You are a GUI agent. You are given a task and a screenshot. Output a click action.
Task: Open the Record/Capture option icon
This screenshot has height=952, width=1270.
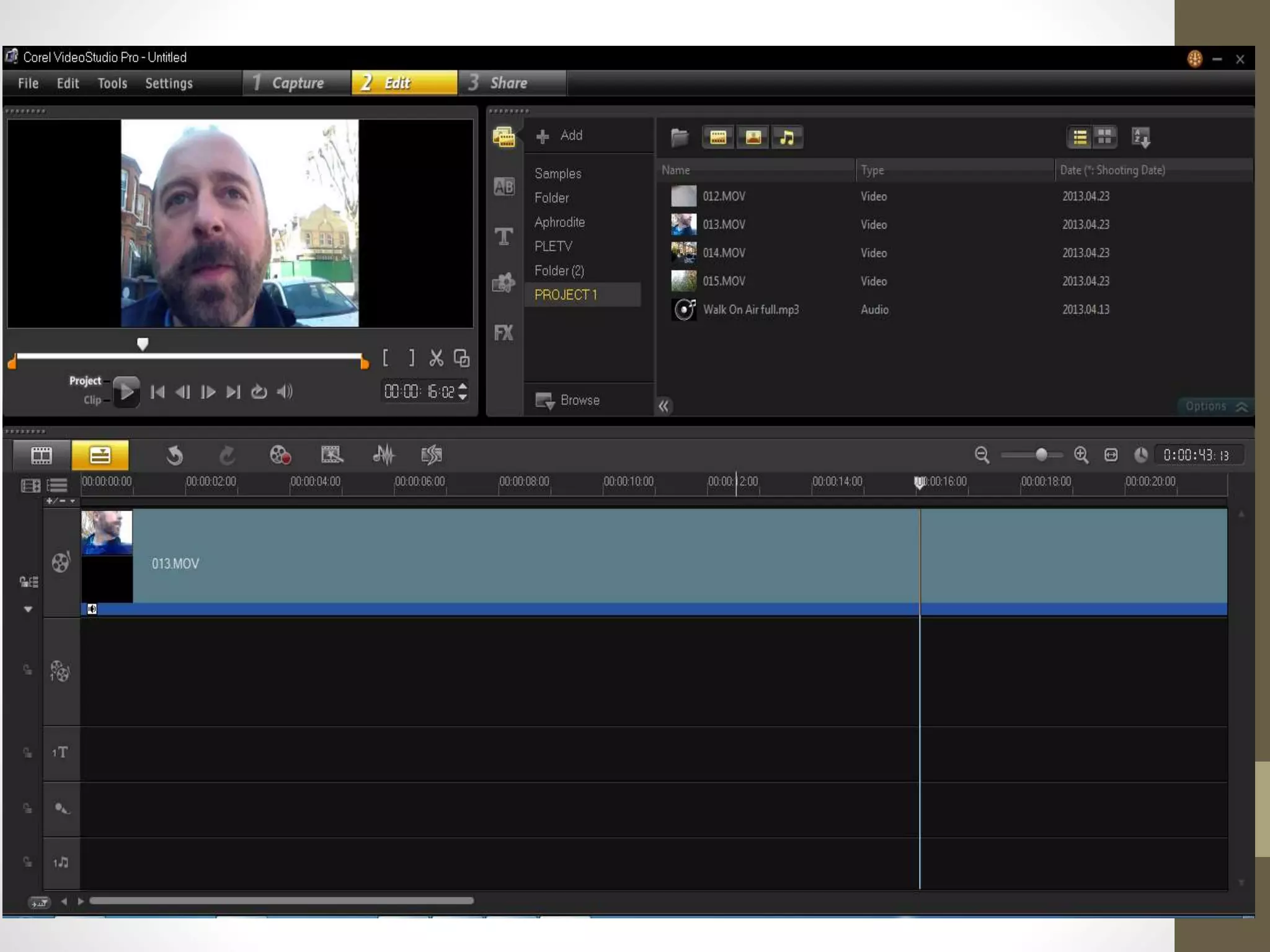coord(280,456)
